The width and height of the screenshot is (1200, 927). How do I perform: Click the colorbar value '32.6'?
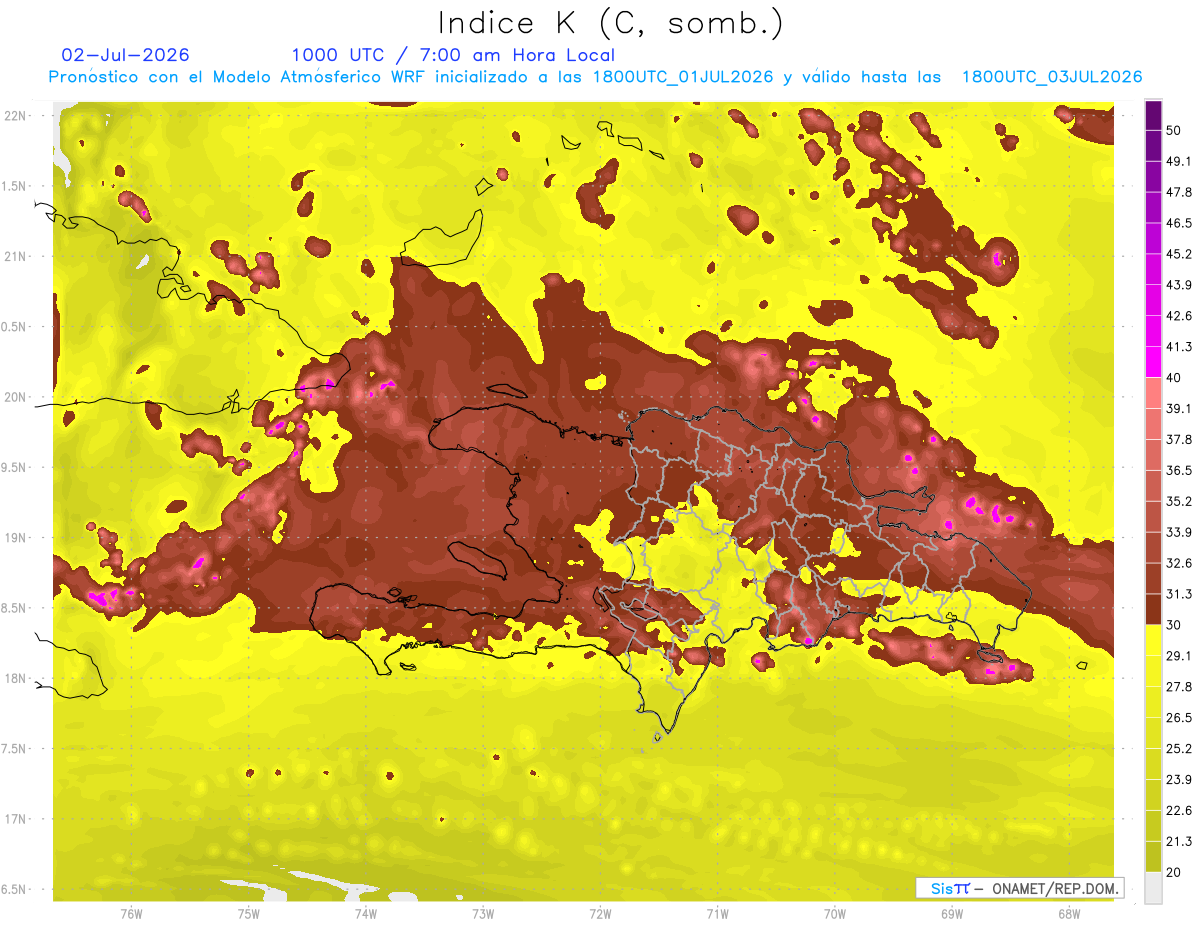coord(1178,563)
